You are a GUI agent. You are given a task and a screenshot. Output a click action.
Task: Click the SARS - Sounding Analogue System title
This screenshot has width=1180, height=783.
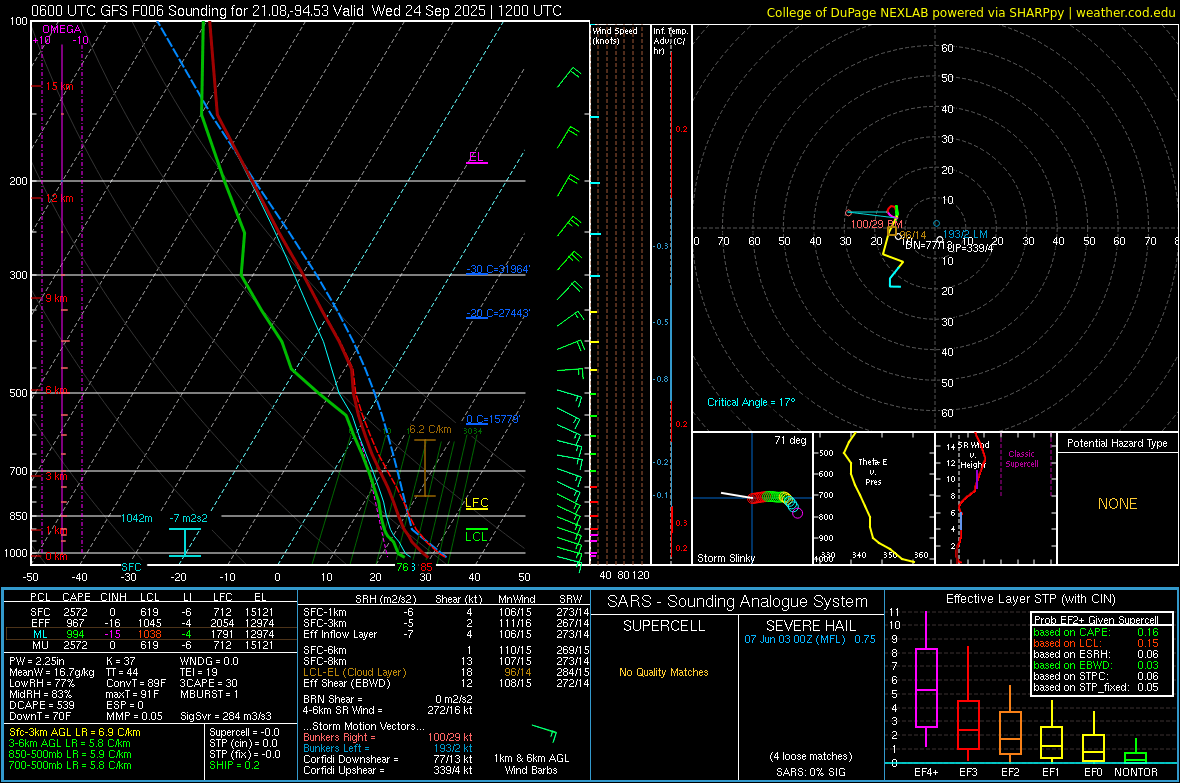(x=738, y=602)
